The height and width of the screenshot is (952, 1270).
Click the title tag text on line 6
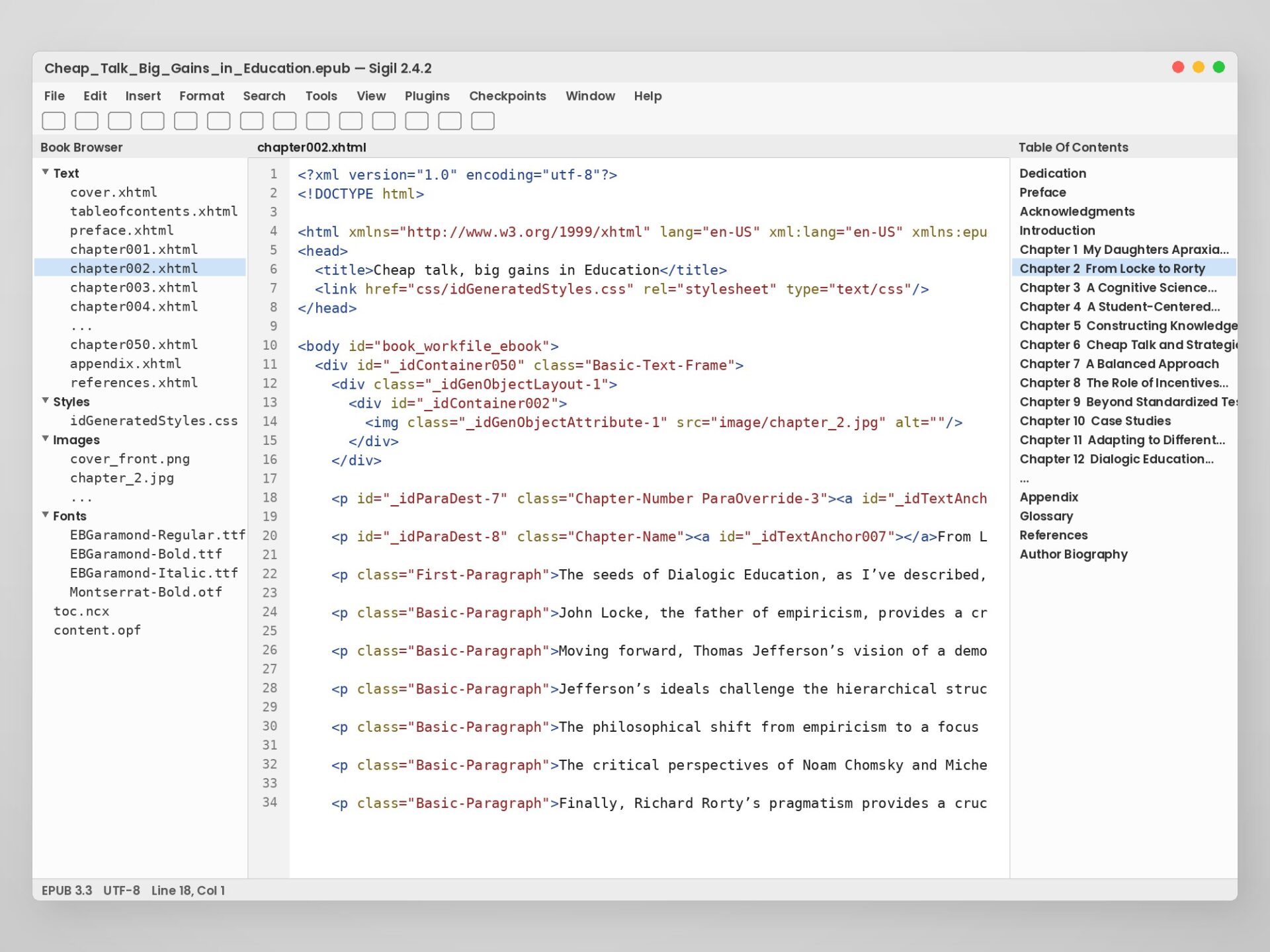[517, 270]
